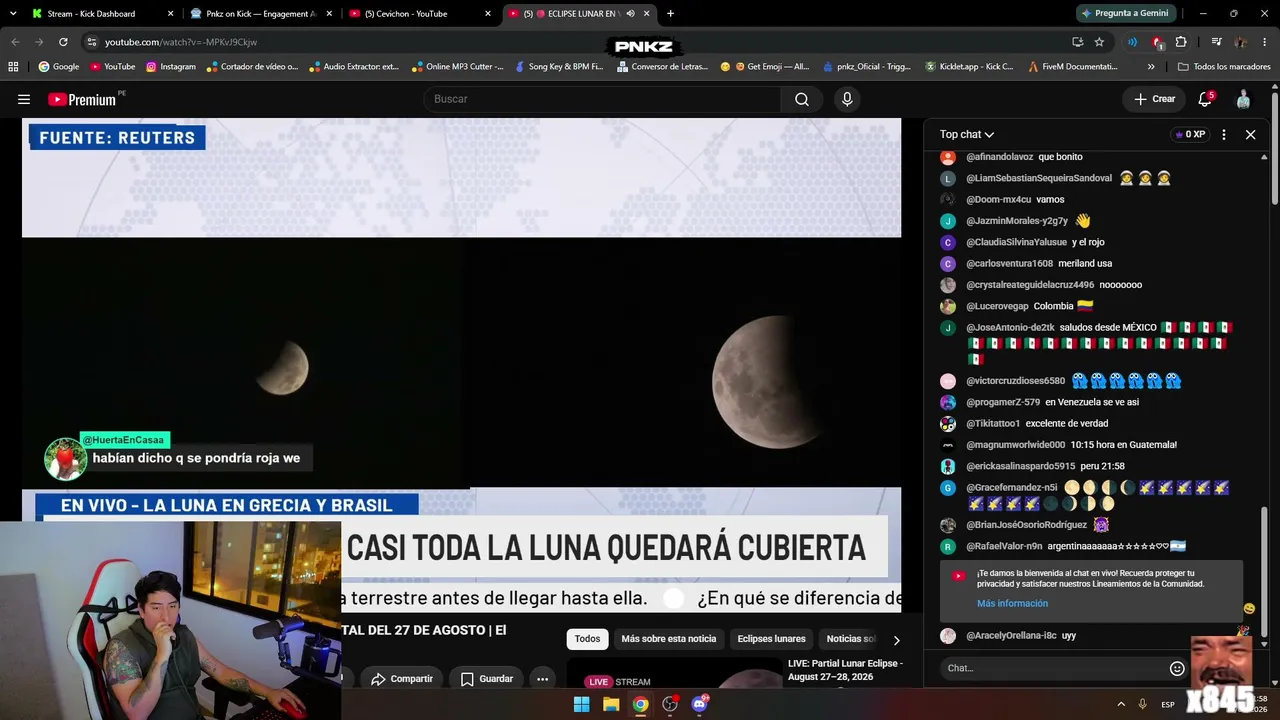This screenshot has width=1280, height=720.
Task: Switch to the Cevichon - YouTube tab
Action: pos(420,14)
